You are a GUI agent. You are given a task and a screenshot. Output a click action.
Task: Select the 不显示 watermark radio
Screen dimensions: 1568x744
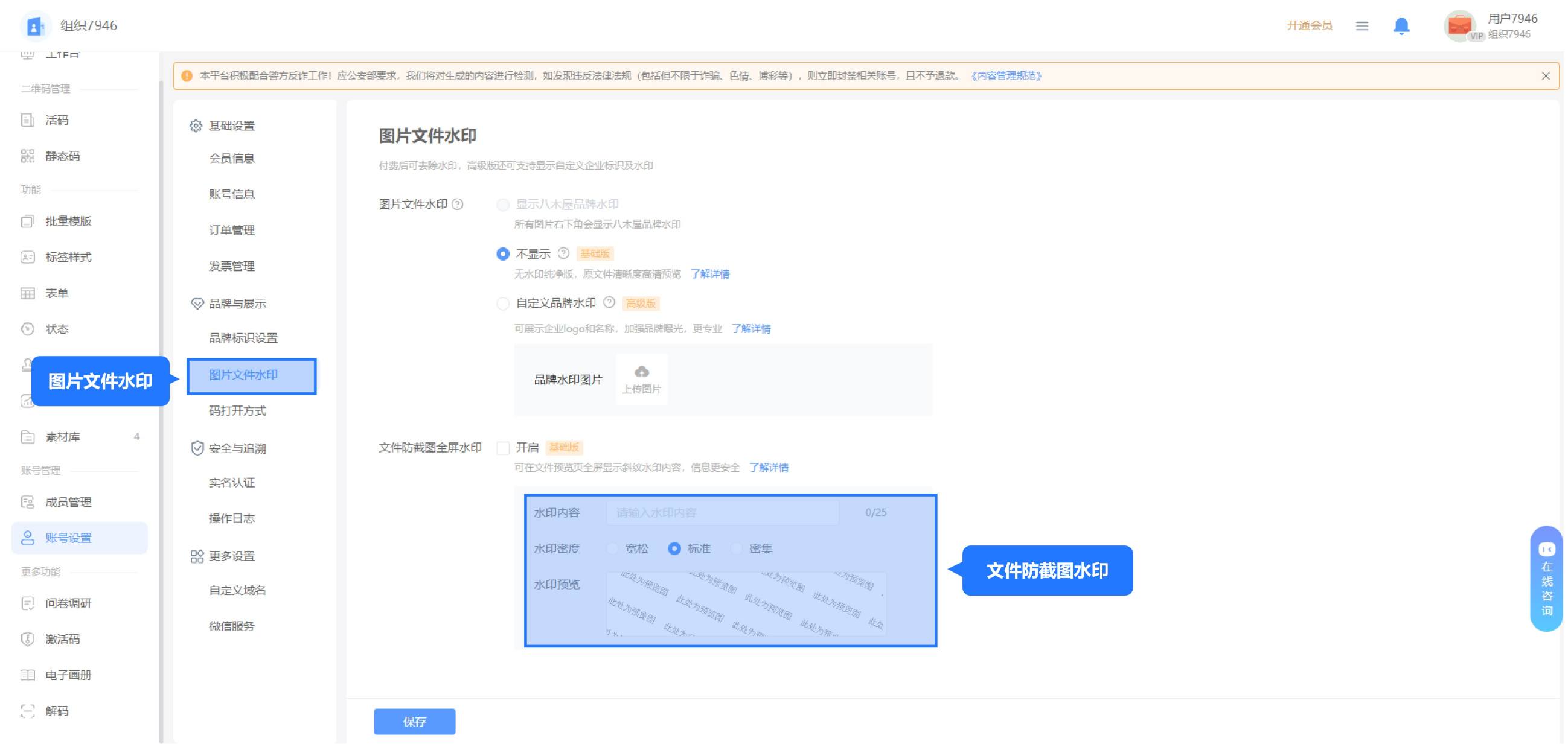click(x=503, y=253)
